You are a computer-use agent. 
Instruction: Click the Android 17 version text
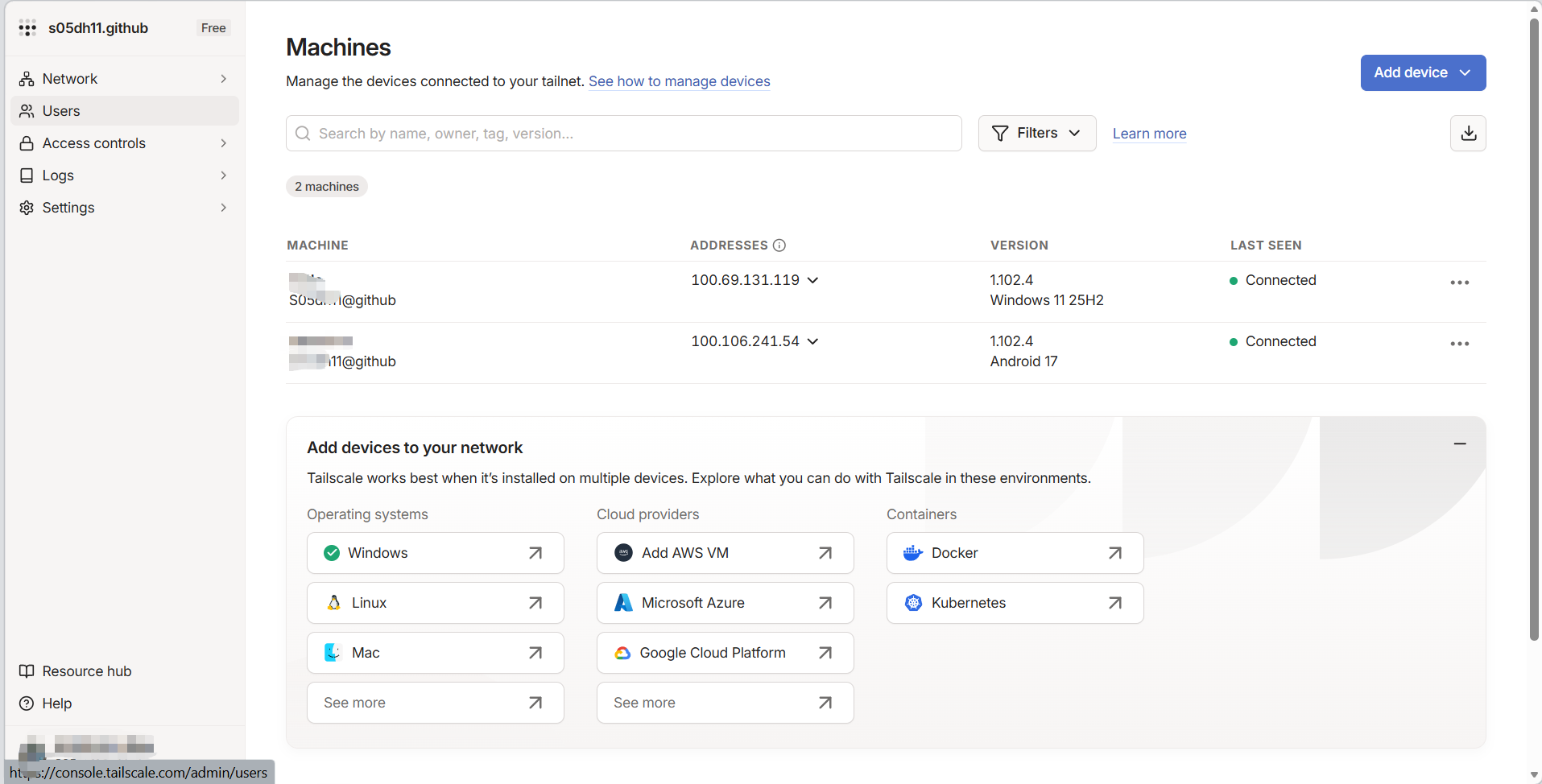tap(1024, 361)
